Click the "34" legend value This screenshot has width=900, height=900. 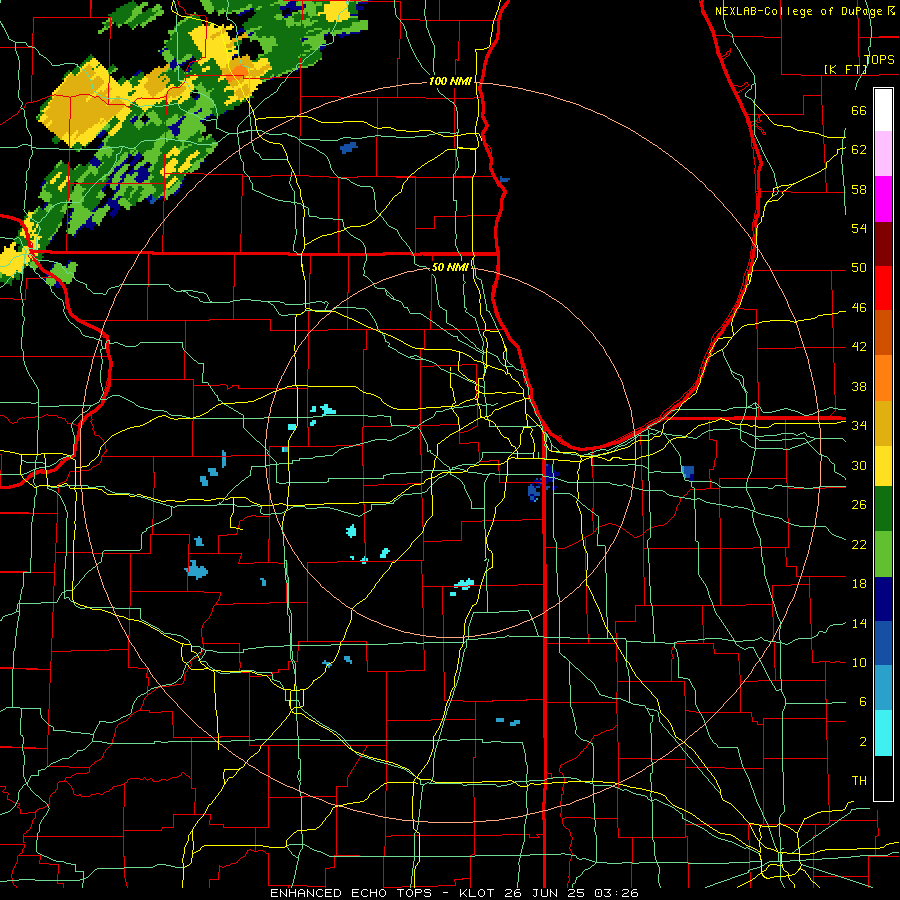coord(859,426)
